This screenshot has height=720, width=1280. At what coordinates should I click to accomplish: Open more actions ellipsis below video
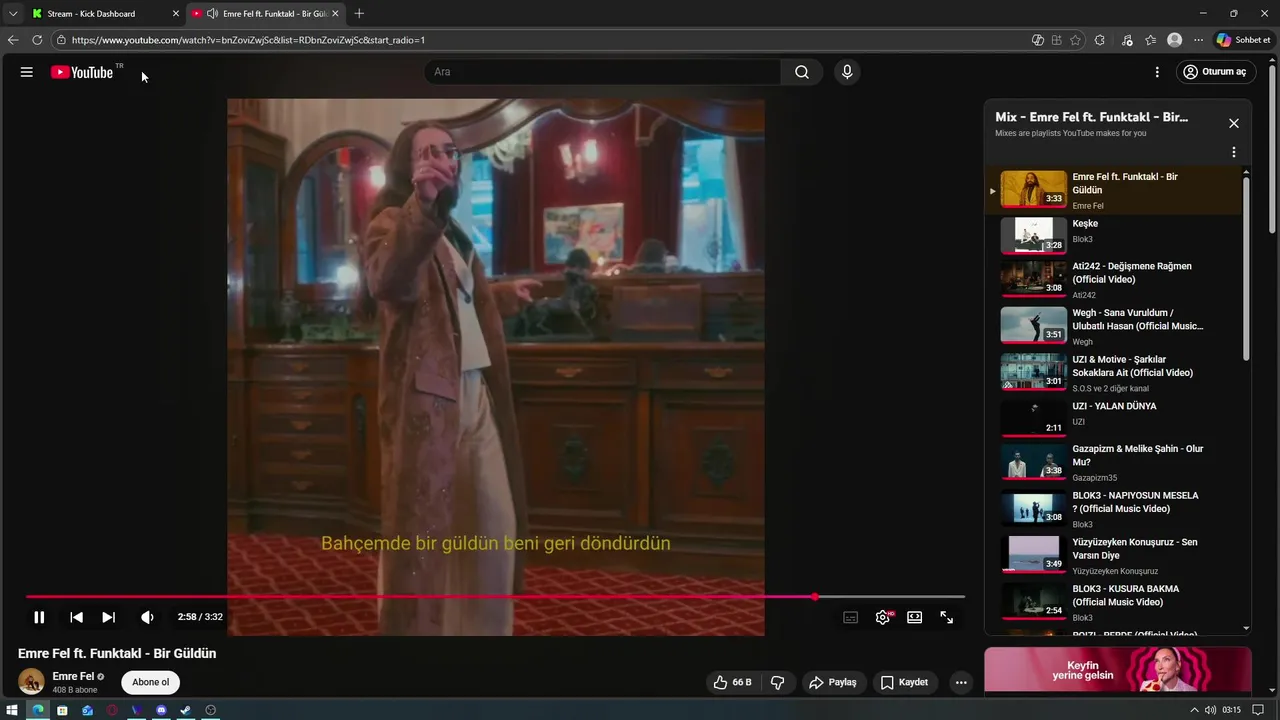tap(961, 682)
